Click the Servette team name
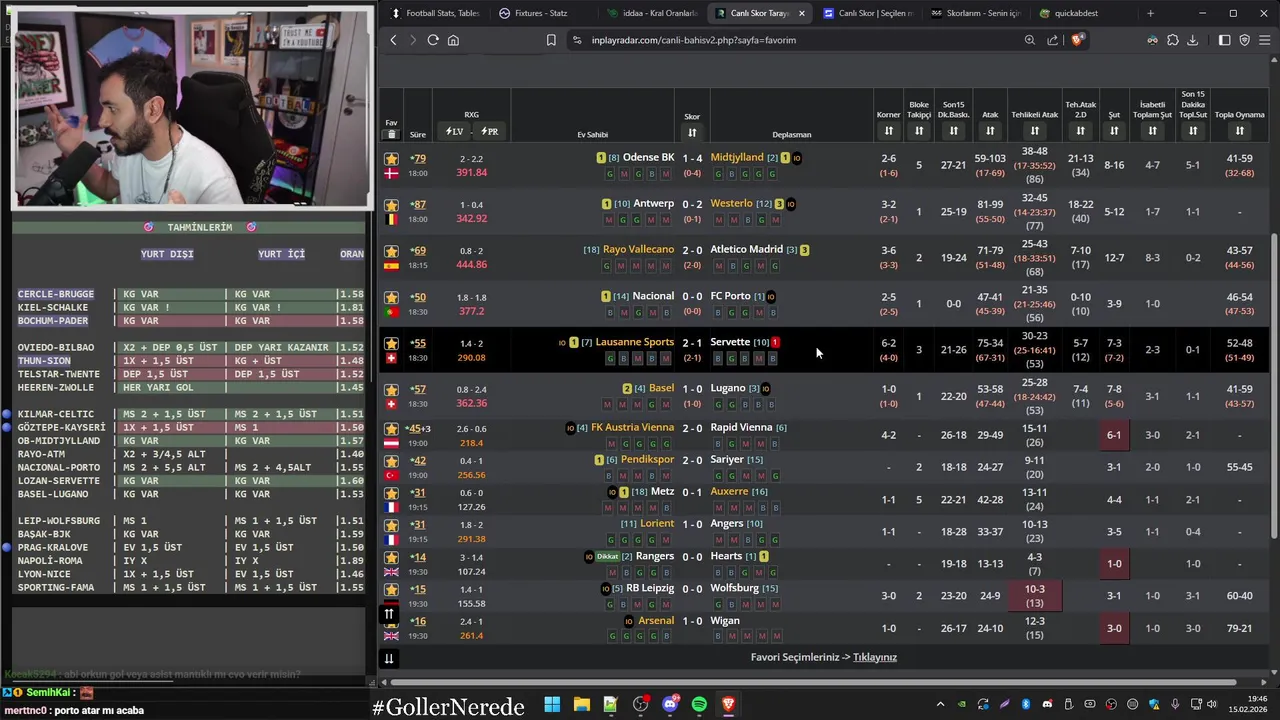The height and width of the screenshot is (720, 1280). pos(730,342)
